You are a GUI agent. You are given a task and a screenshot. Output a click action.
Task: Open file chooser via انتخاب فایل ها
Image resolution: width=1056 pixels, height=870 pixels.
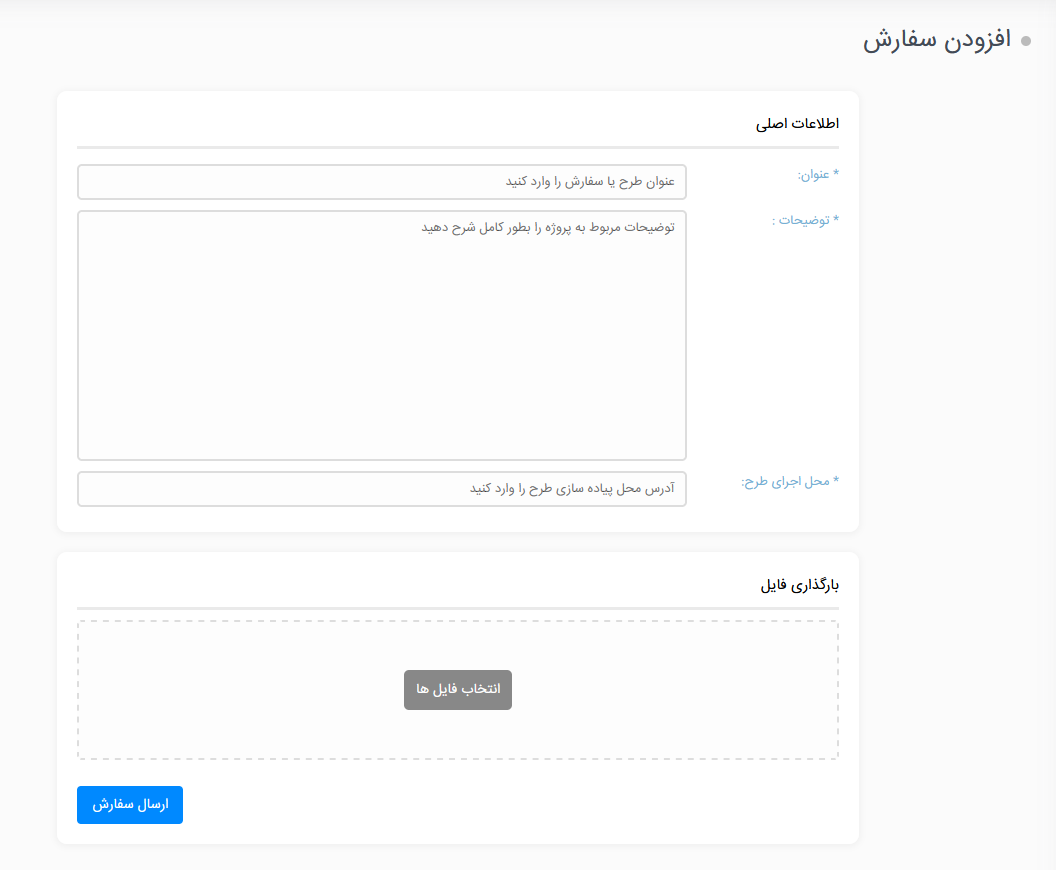click(x=458, y=690)
